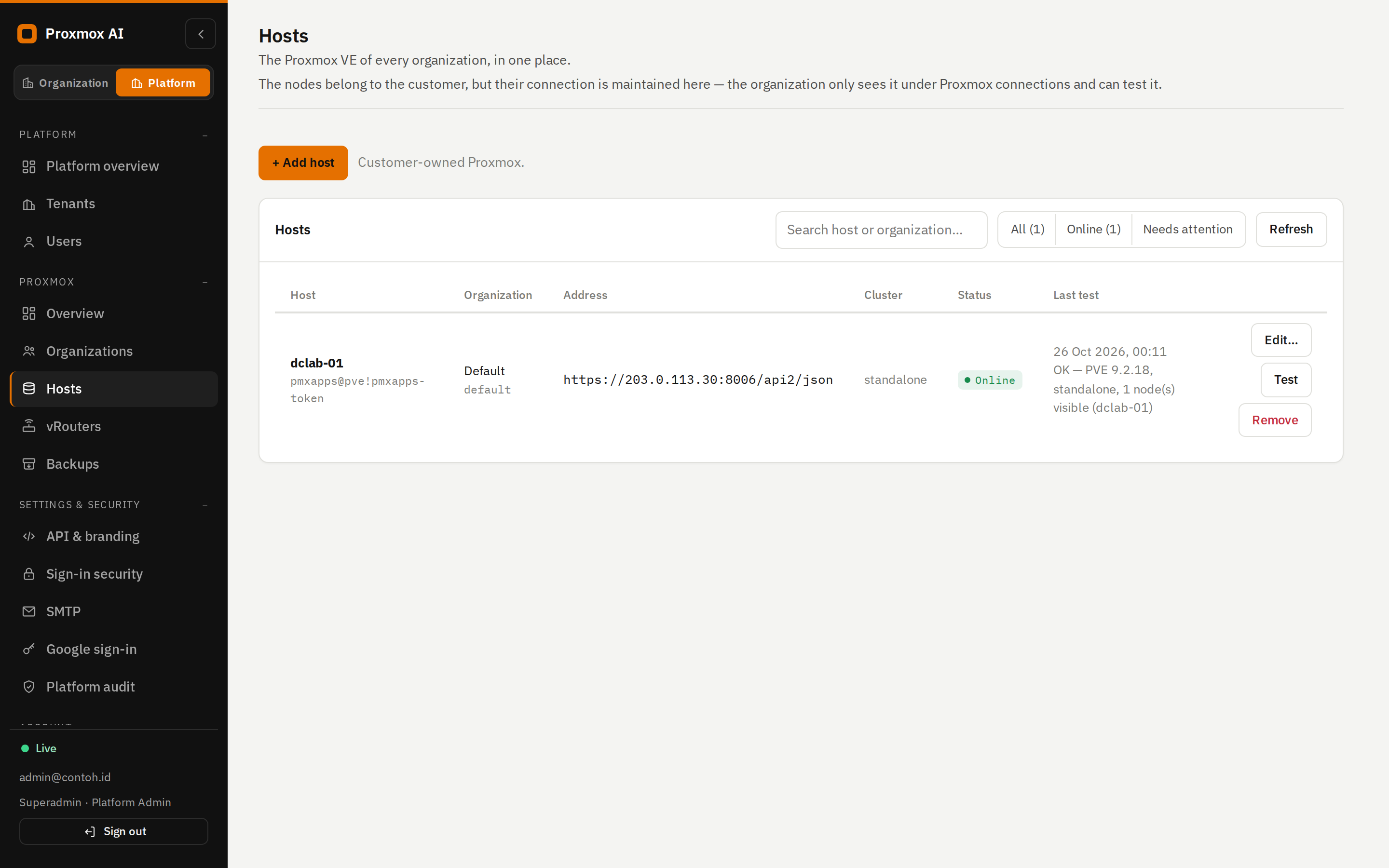Filter hosts by All (1)
Screen dimensions: 1389x868
point(1027,230)
